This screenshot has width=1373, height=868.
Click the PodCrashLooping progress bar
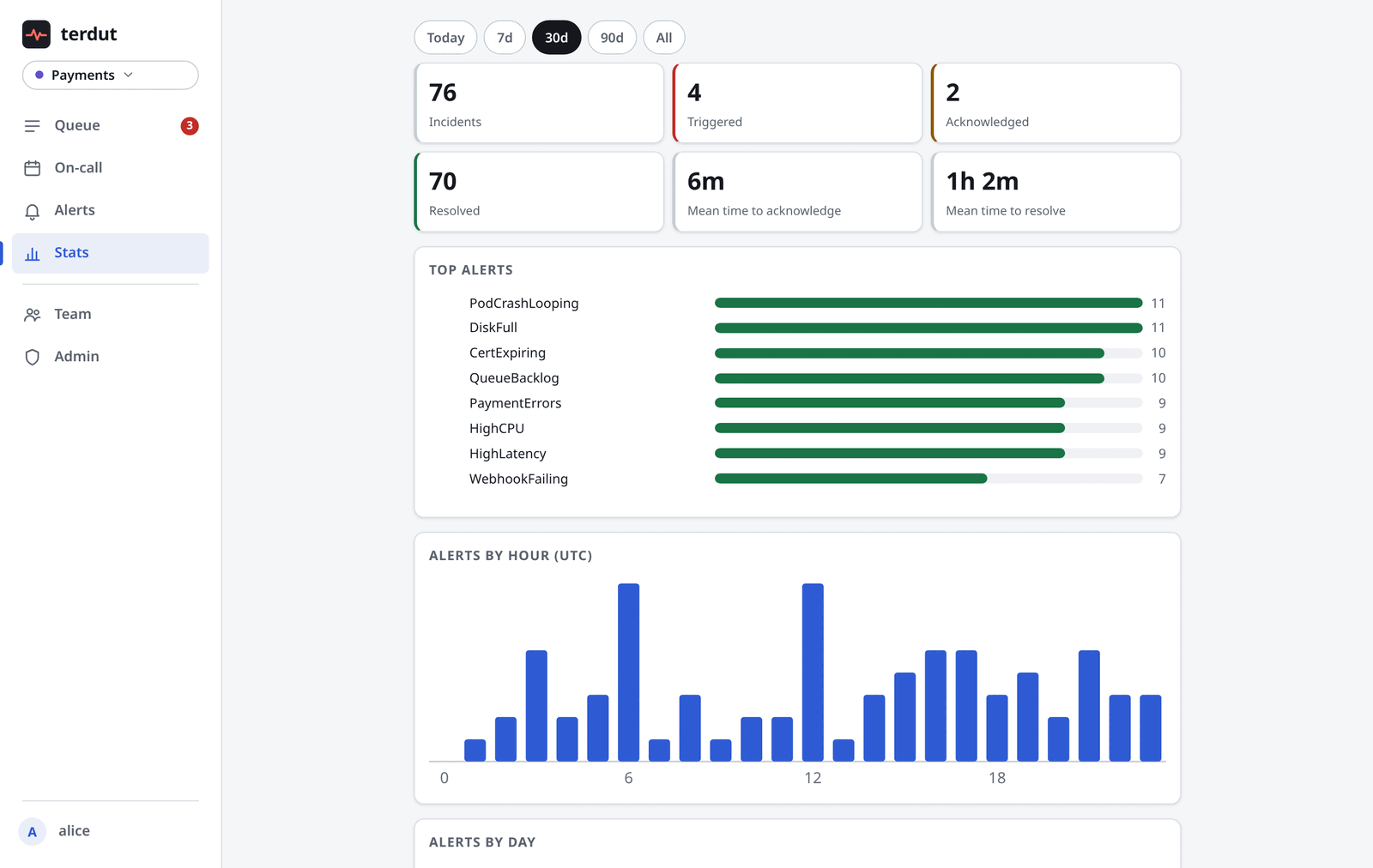928,303
